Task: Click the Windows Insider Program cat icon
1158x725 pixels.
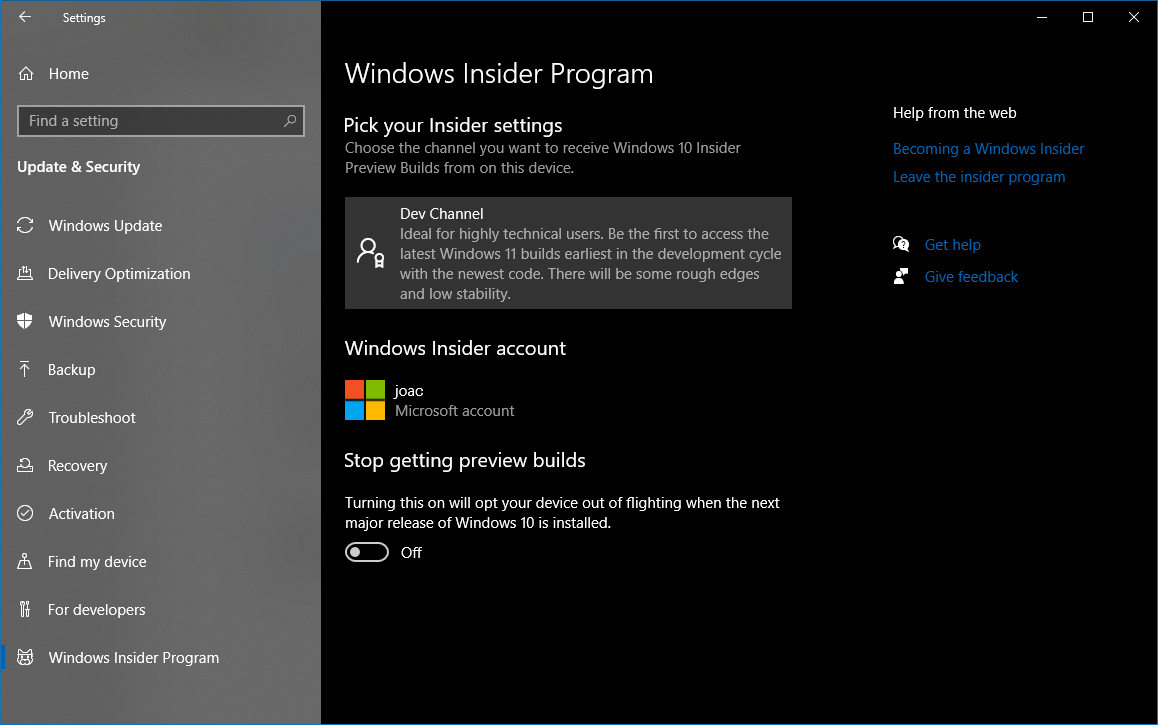Action: 26,658
